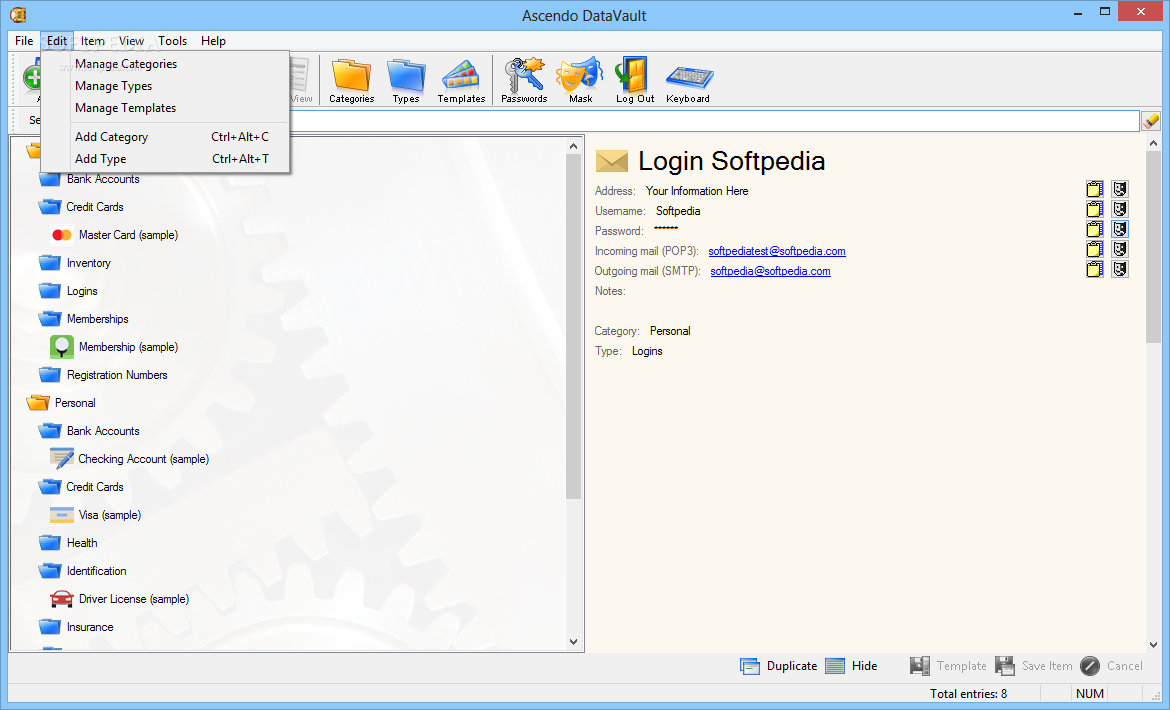The image size is (1170, 710).
Task: Select the Checking Account (sample) entry
Action: [130, 459]
